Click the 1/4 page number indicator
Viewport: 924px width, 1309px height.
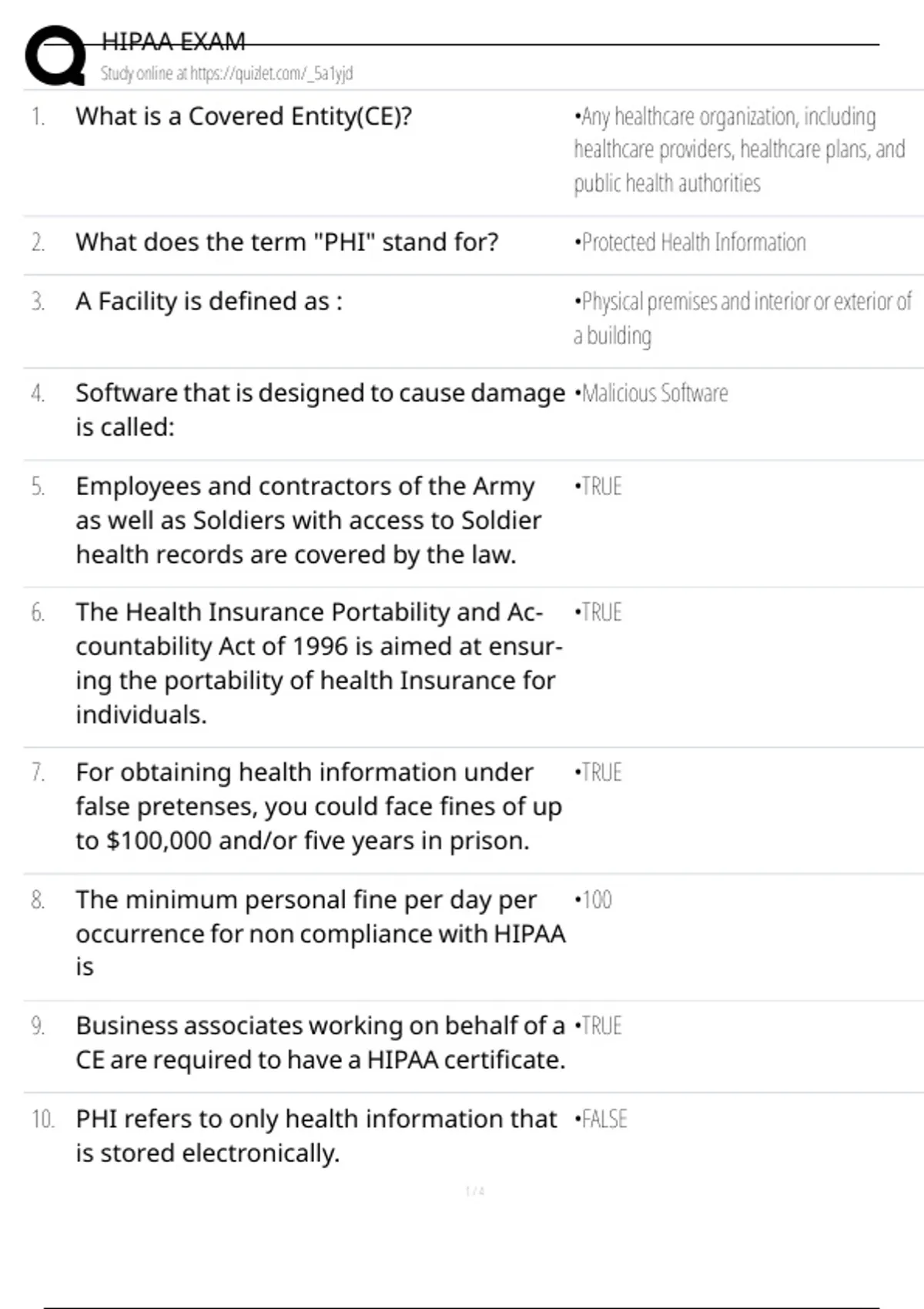[x=475, y=1191]
